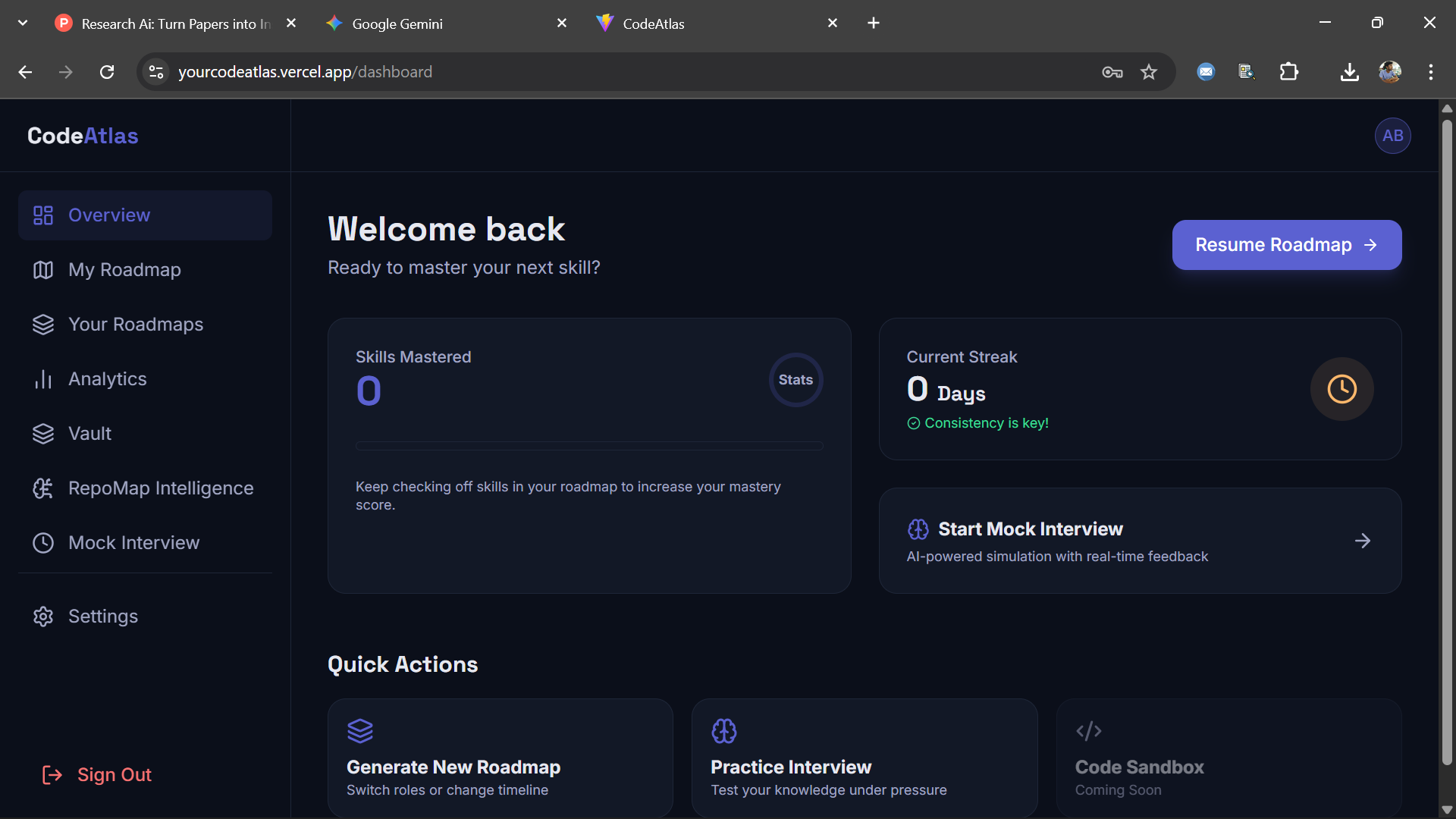The image size is (1456, 819).
Task: Click the Stats circle badge
Action: [795, 379]
